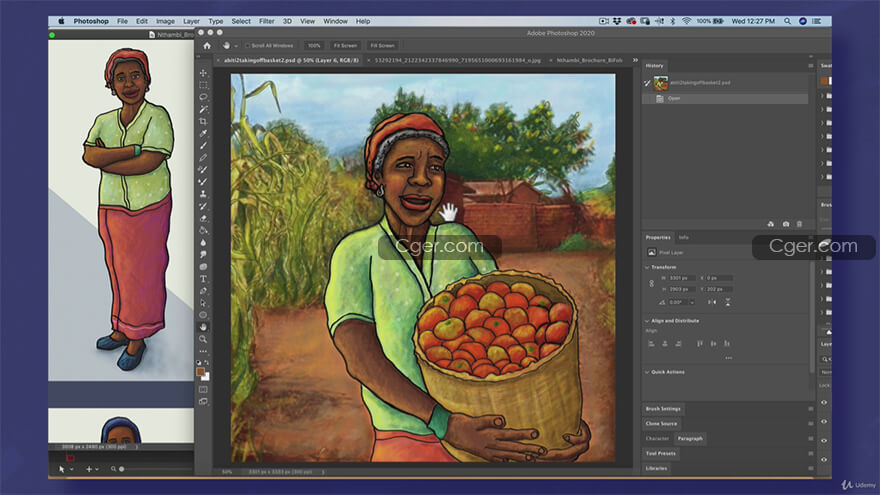Click flip vertical button in Transform
Viewport: 880px width, 495px height.
pos(728,302)
